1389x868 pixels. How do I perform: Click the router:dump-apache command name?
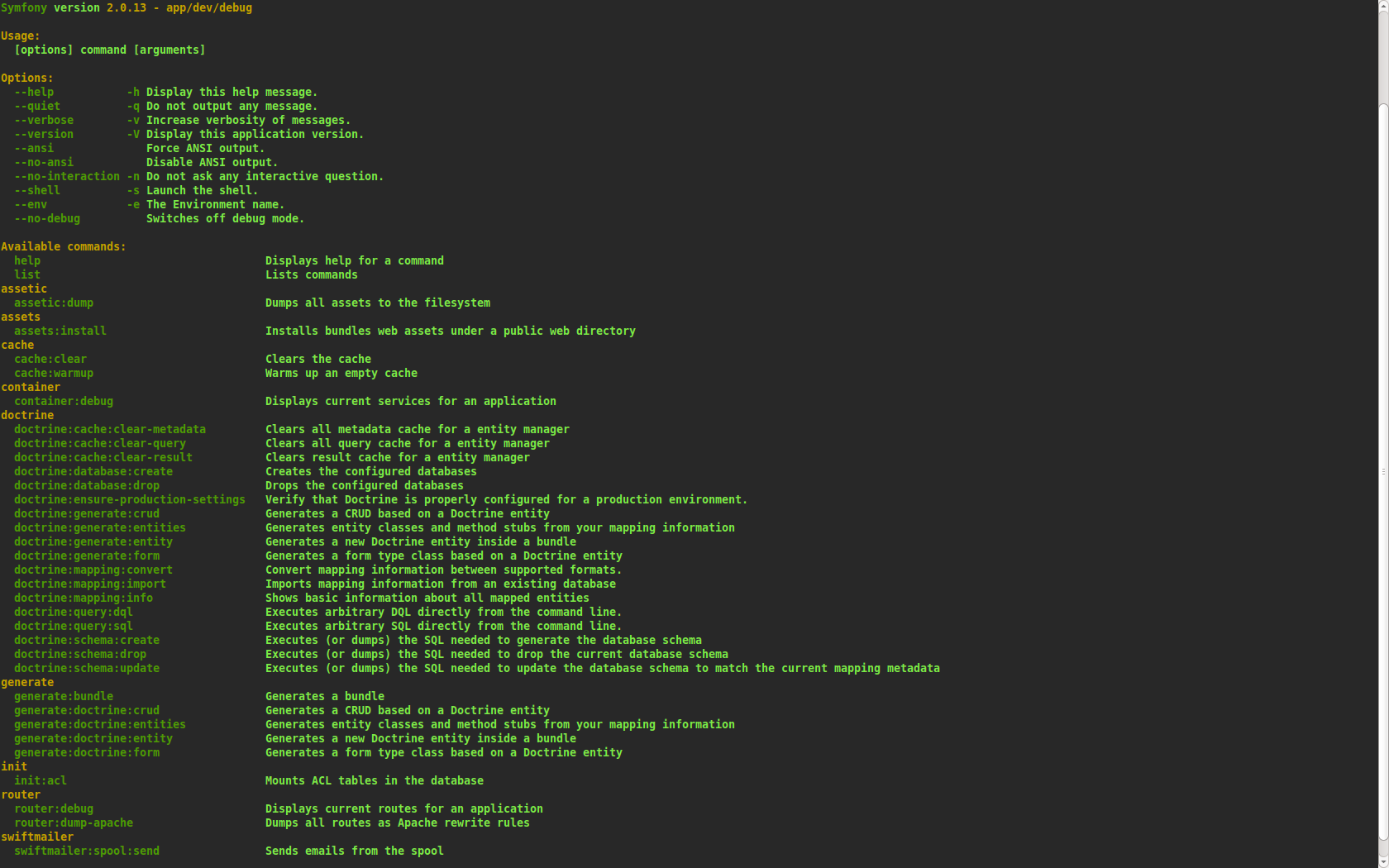pyautogui.click(x=74, y=823)
